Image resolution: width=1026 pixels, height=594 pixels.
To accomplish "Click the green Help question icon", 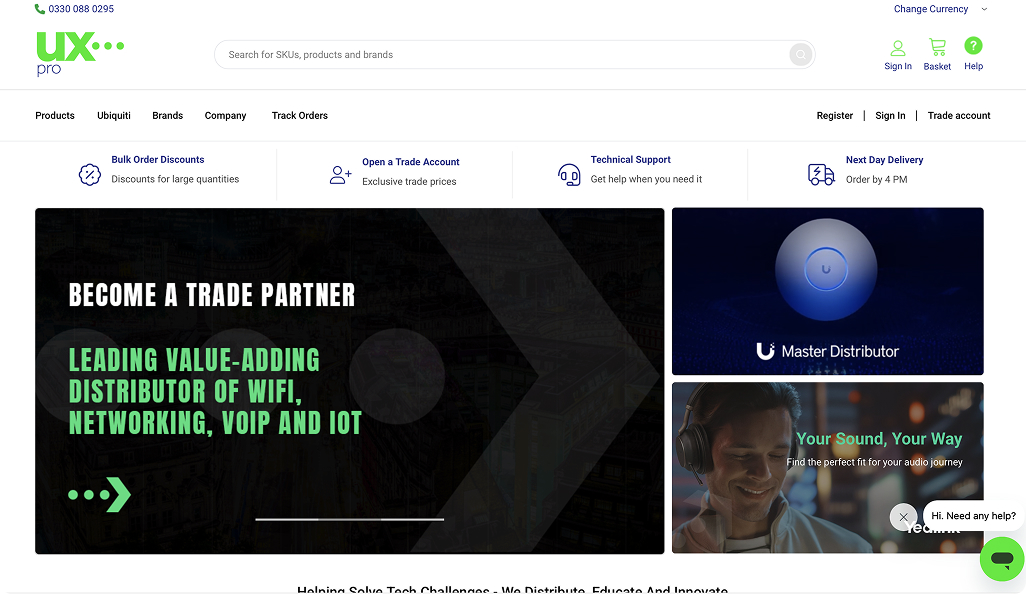I will point(973,46).
